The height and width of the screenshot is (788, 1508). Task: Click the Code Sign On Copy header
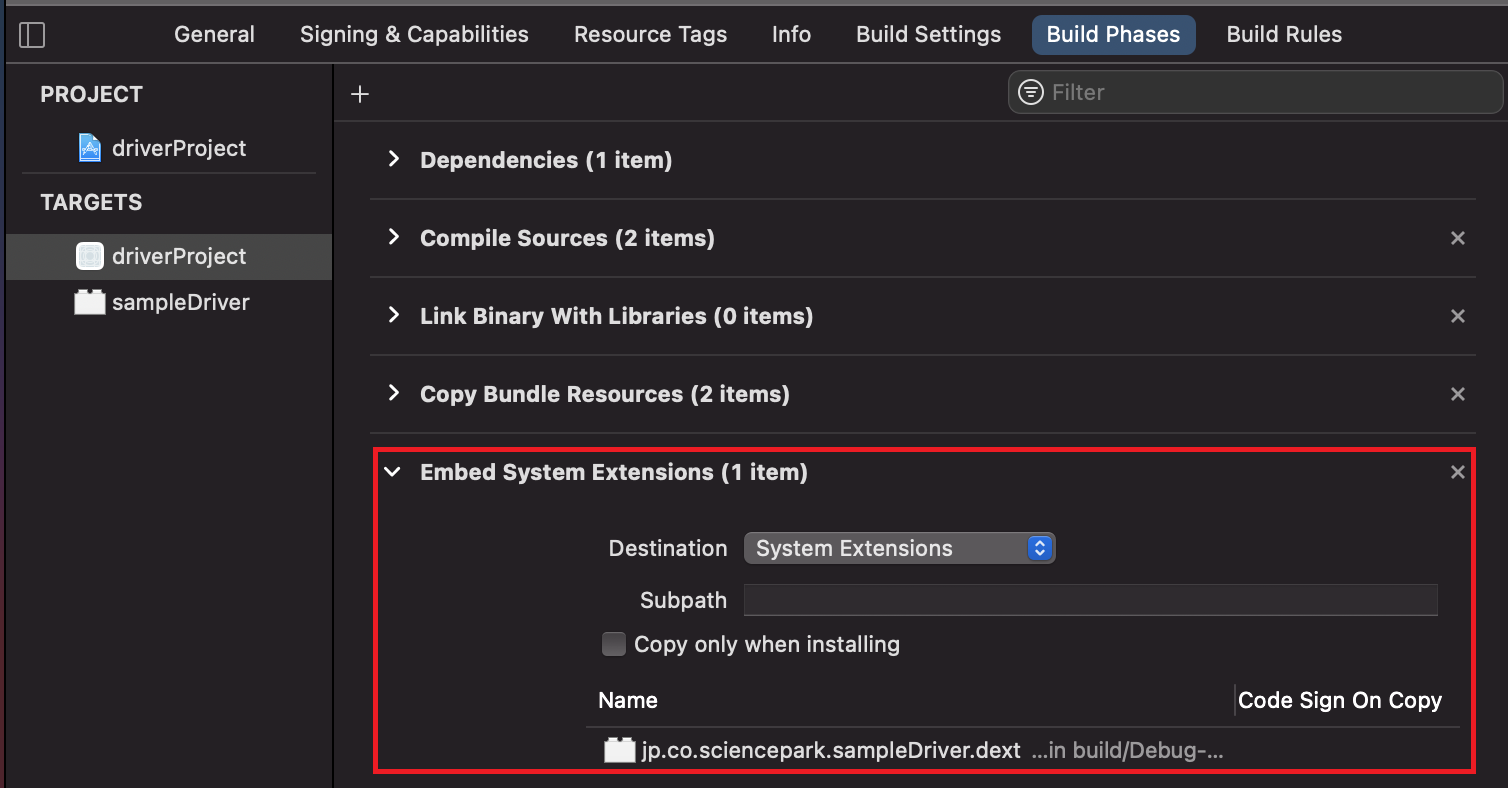click(x=1340, y=700)
